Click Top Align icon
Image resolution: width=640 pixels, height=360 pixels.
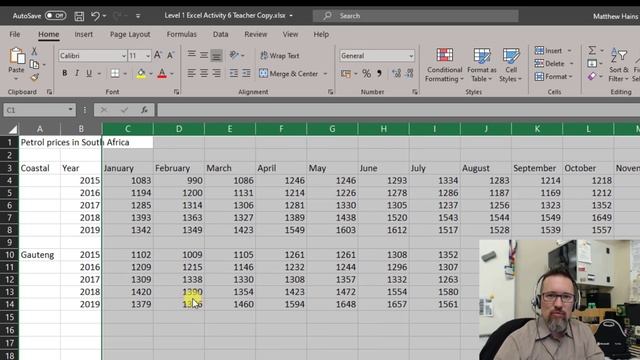(191, 55)
